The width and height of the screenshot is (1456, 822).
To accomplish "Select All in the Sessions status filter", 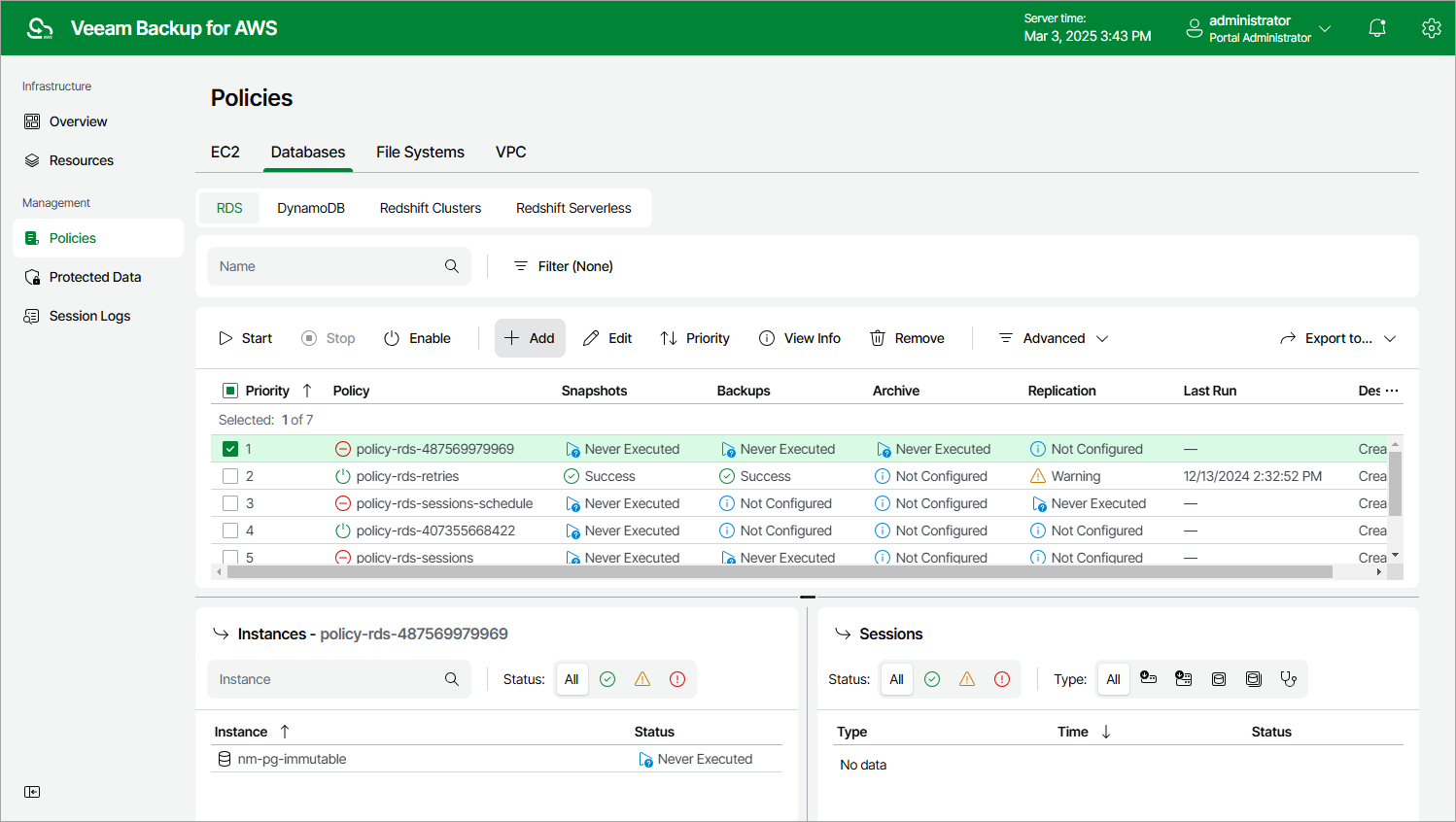I will tap(896, 679).
